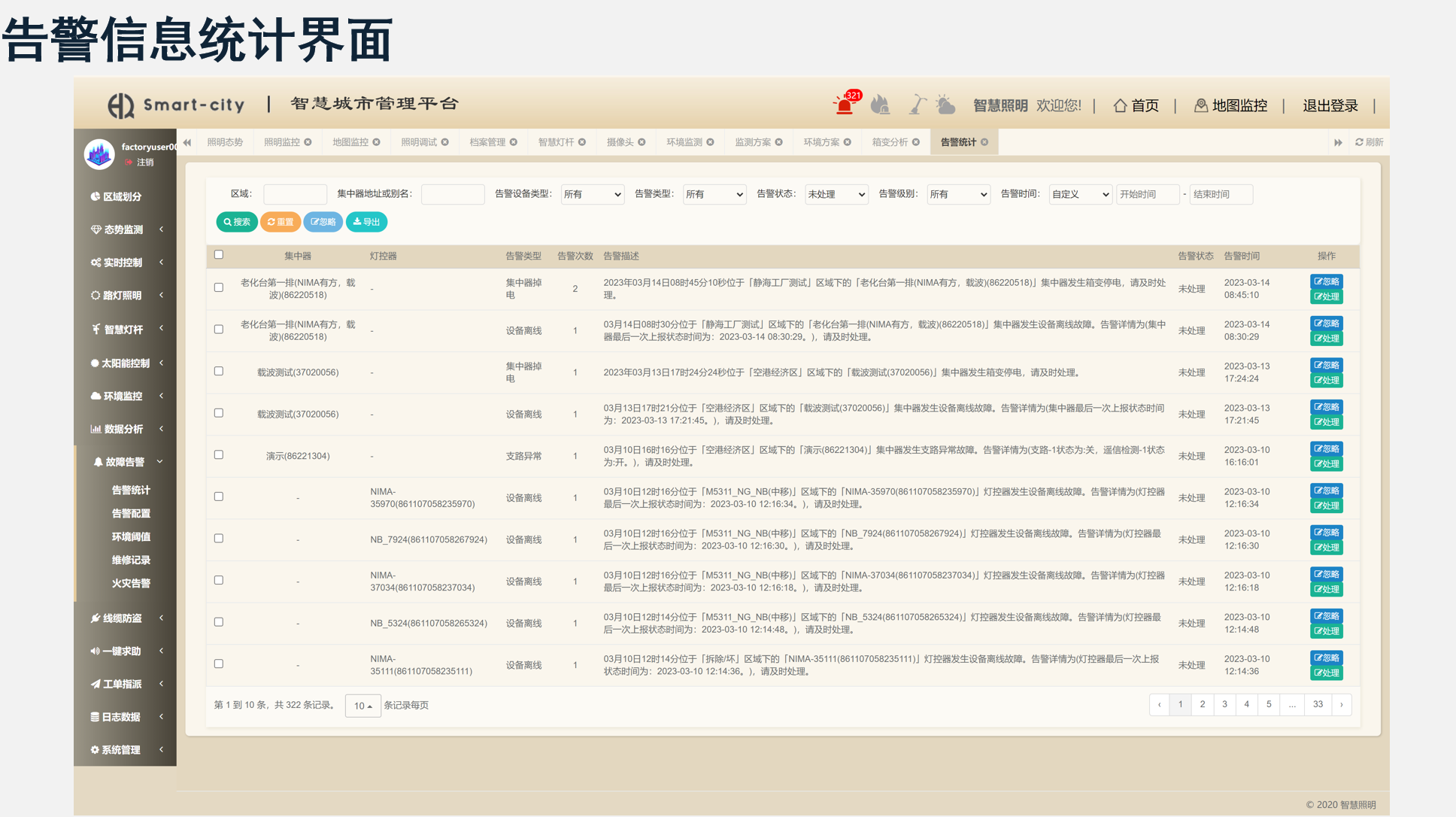Click the 区域 input field

click(x=295, y=194)
